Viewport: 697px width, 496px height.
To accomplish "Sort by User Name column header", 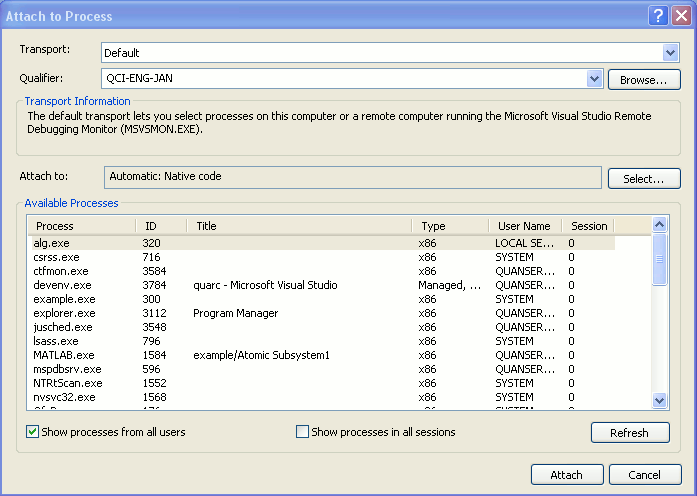I will point(524,226).
